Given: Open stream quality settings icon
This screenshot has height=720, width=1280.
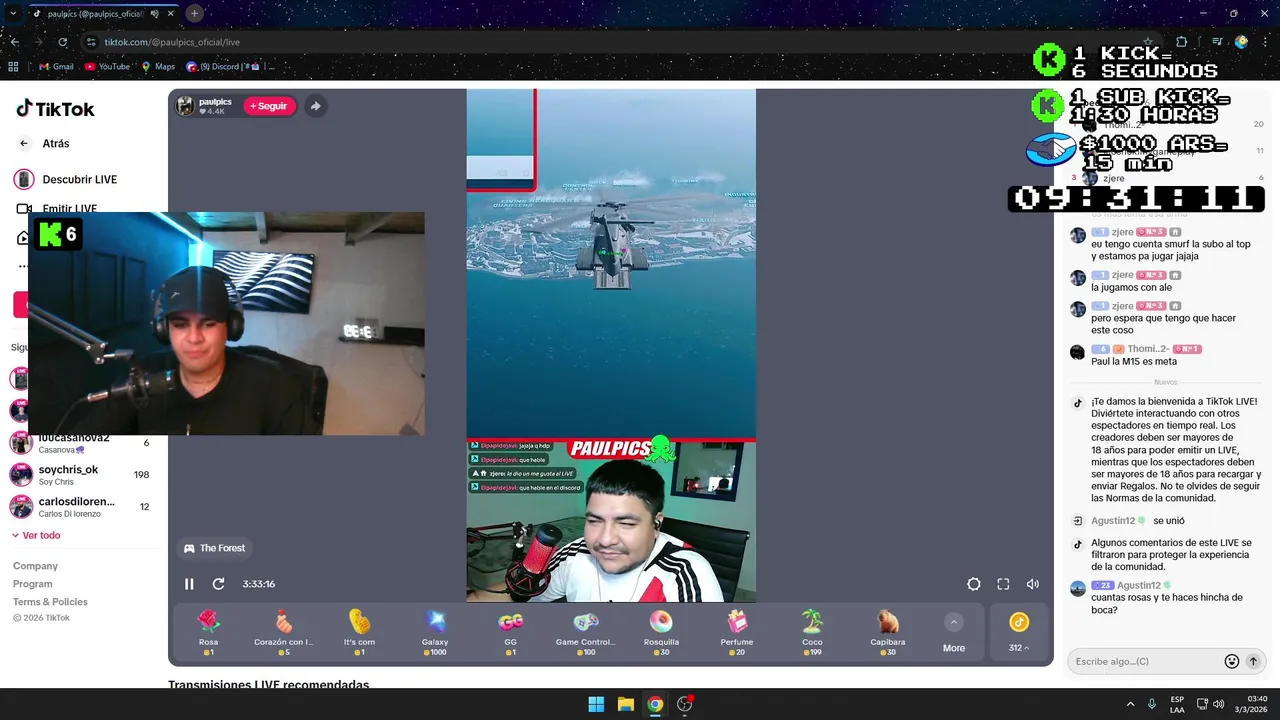Looking at the screenshot, I should tap(973, 584).
